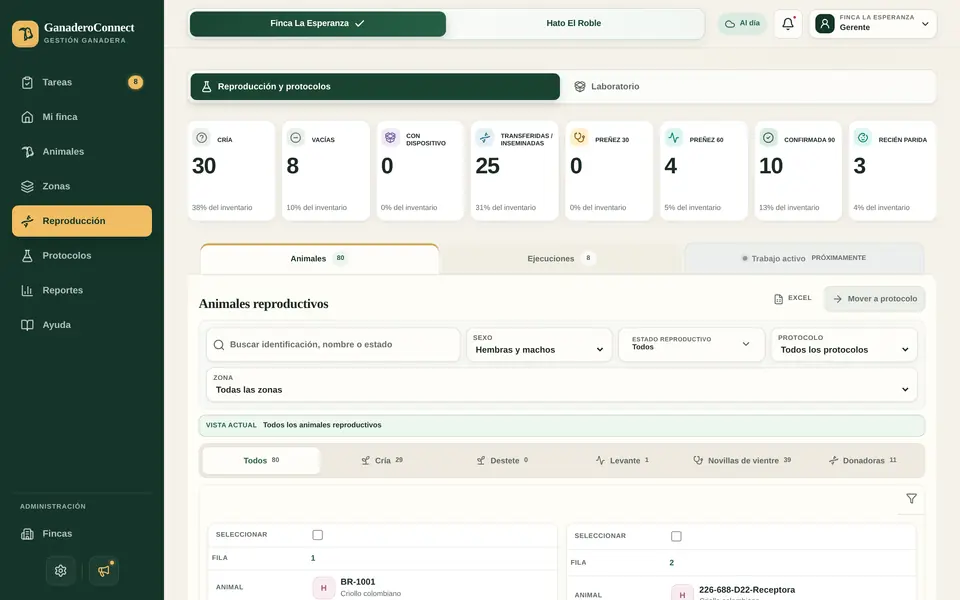
Task: Expand the Zona dropdown
Action: (x=561, y=384)
